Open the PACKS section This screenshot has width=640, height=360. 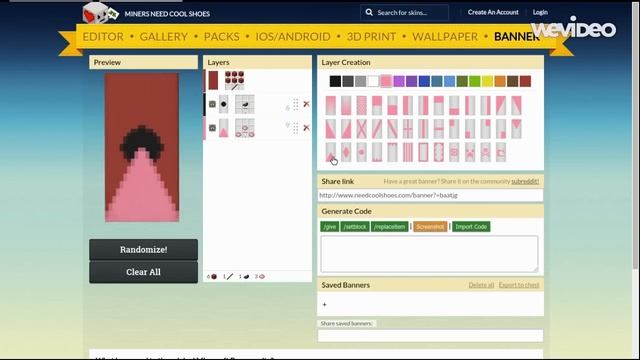222,36
